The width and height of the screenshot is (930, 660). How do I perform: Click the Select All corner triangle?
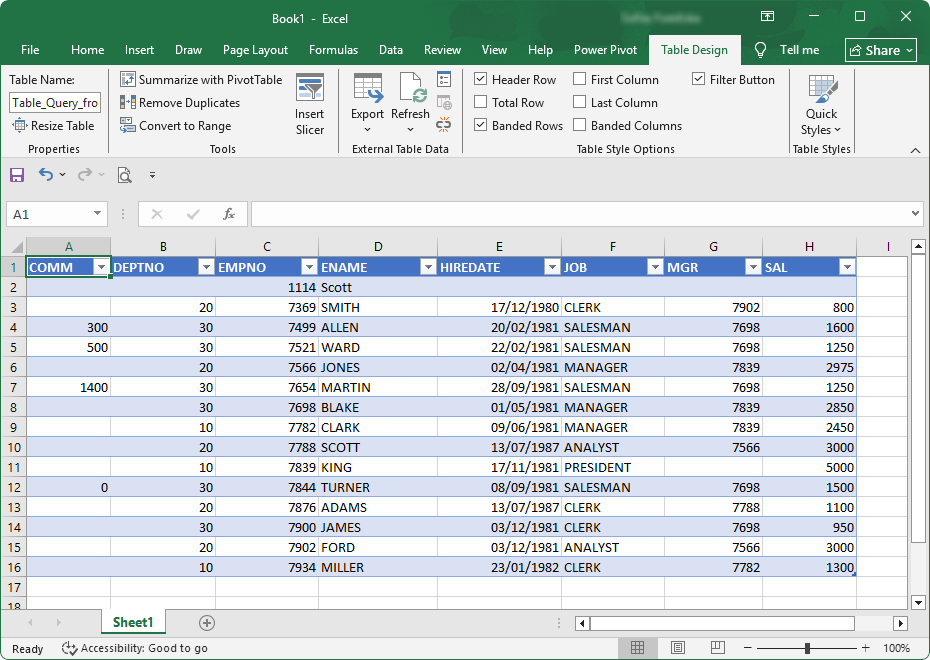[x=17, y=247]
